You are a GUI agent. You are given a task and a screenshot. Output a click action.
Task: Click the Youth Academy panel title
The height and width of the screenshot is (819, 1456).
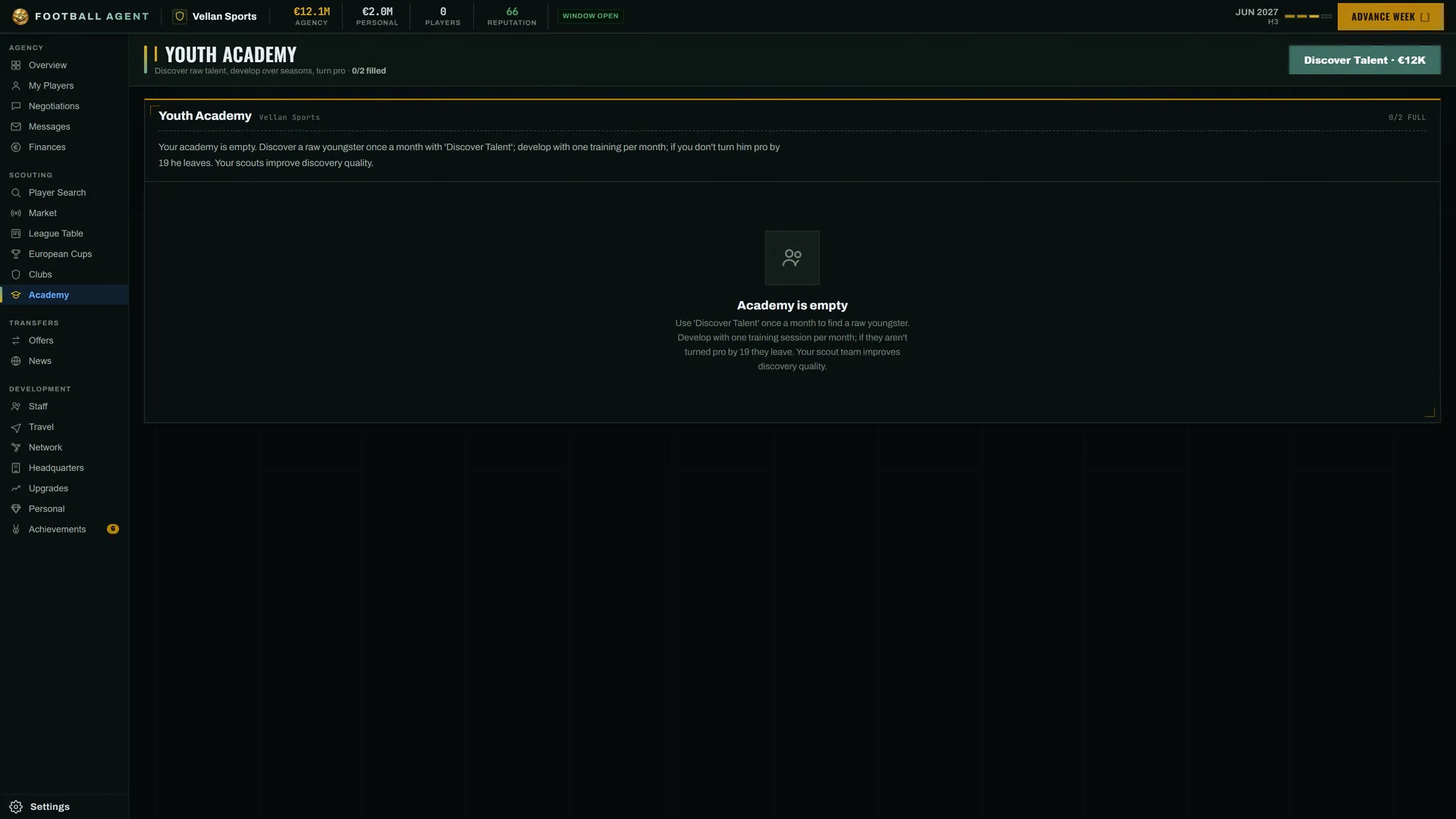click(x=205, y=116)
